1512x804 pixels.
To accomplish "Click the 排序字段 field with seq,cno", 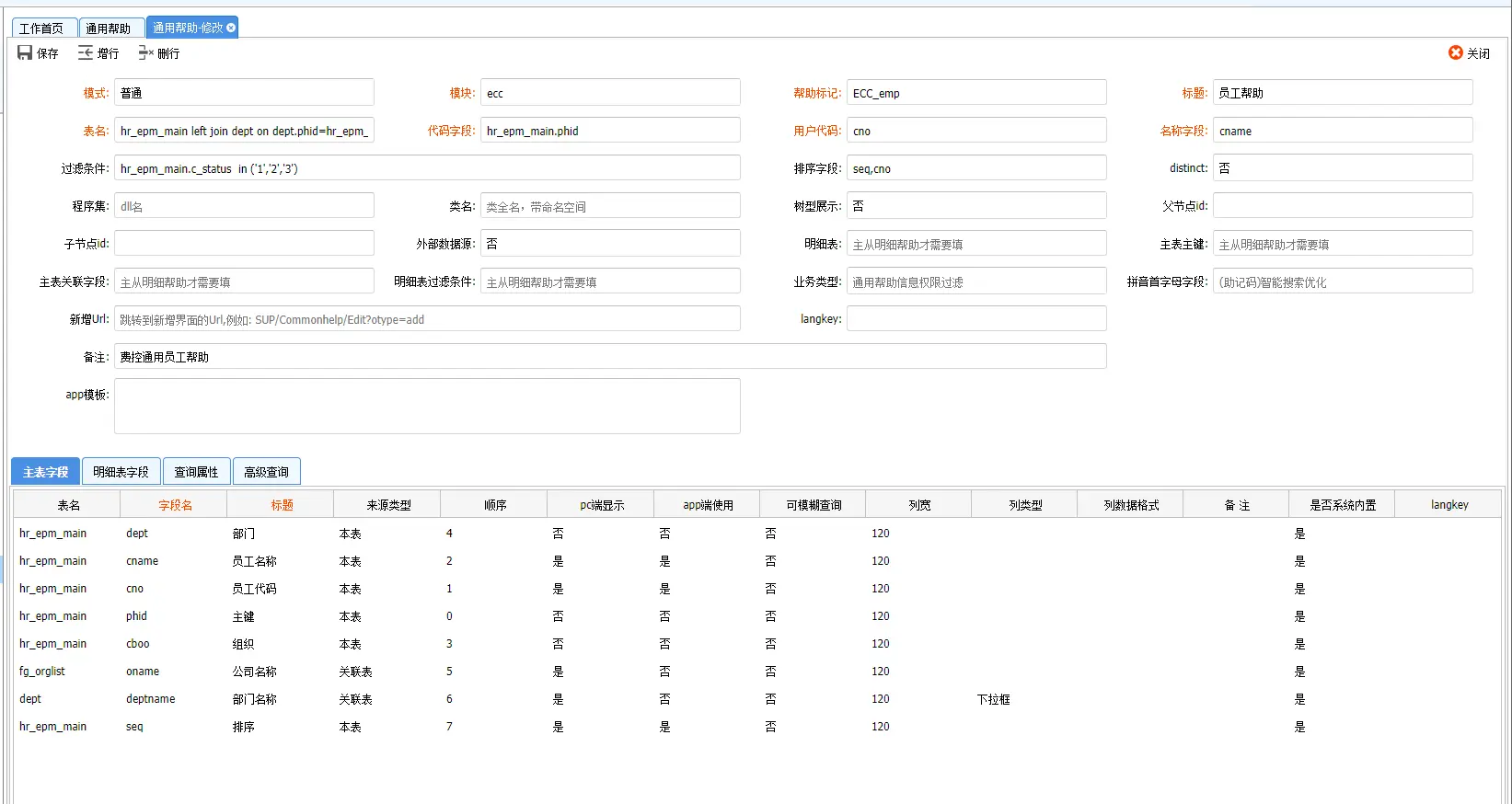I will pos(976,167).
